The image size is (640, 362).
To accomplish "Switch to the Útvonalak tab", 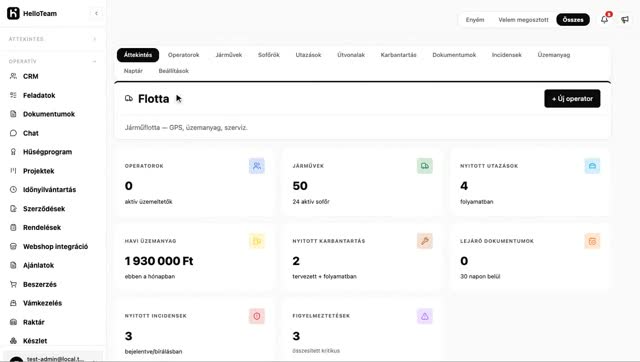I will coord(351,55).
